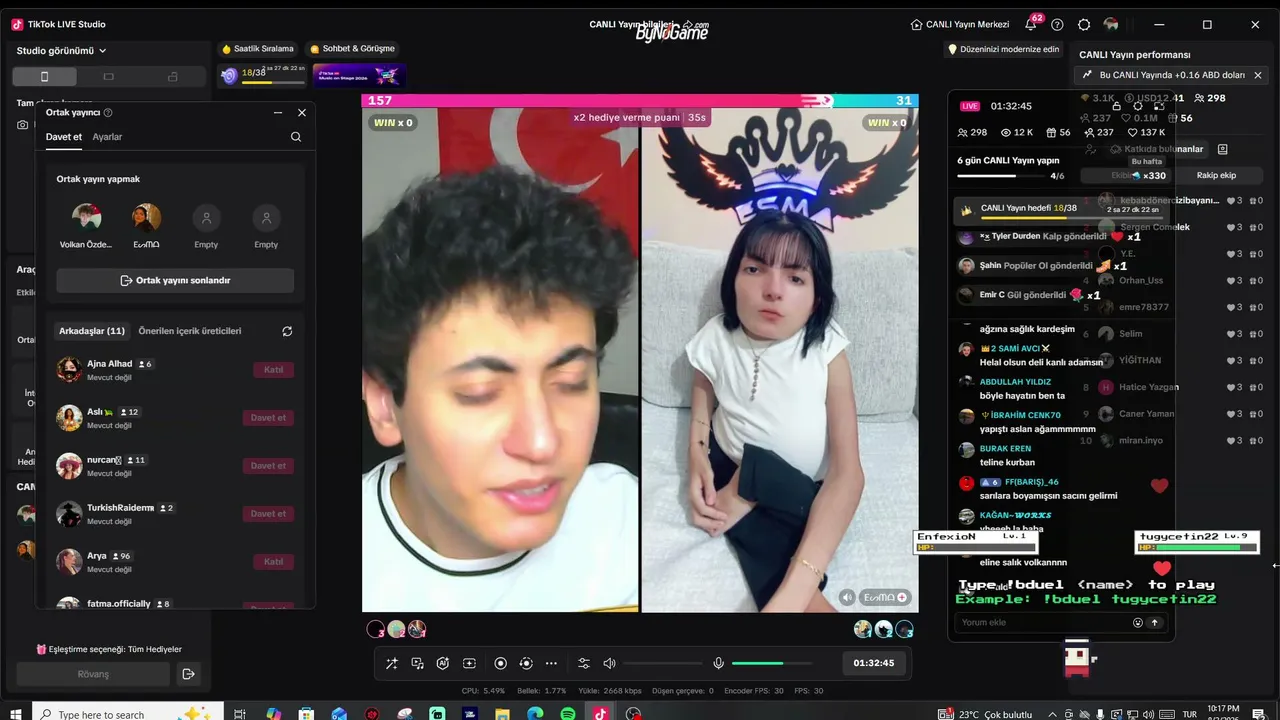
Task: Open the Saatlik Sıralama chip
Action: tap(258, 49)
